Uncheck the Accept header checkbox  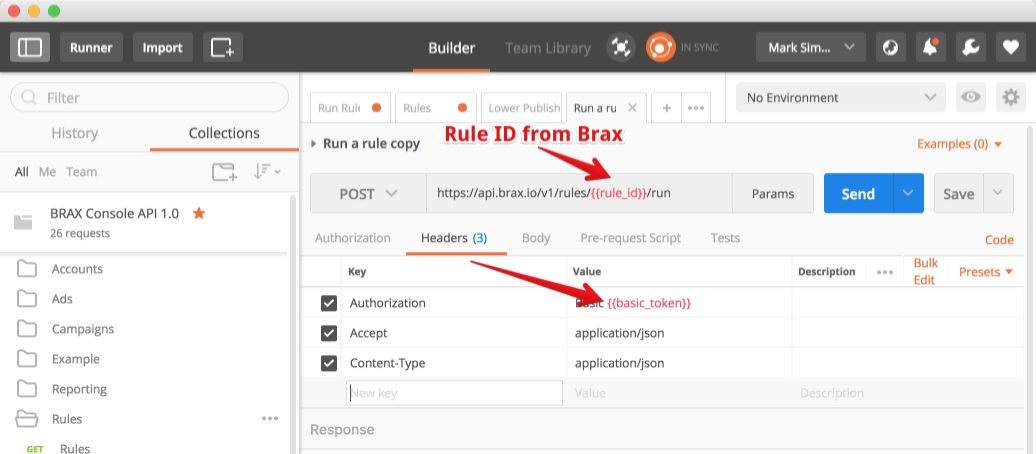(x=328, y=333)
